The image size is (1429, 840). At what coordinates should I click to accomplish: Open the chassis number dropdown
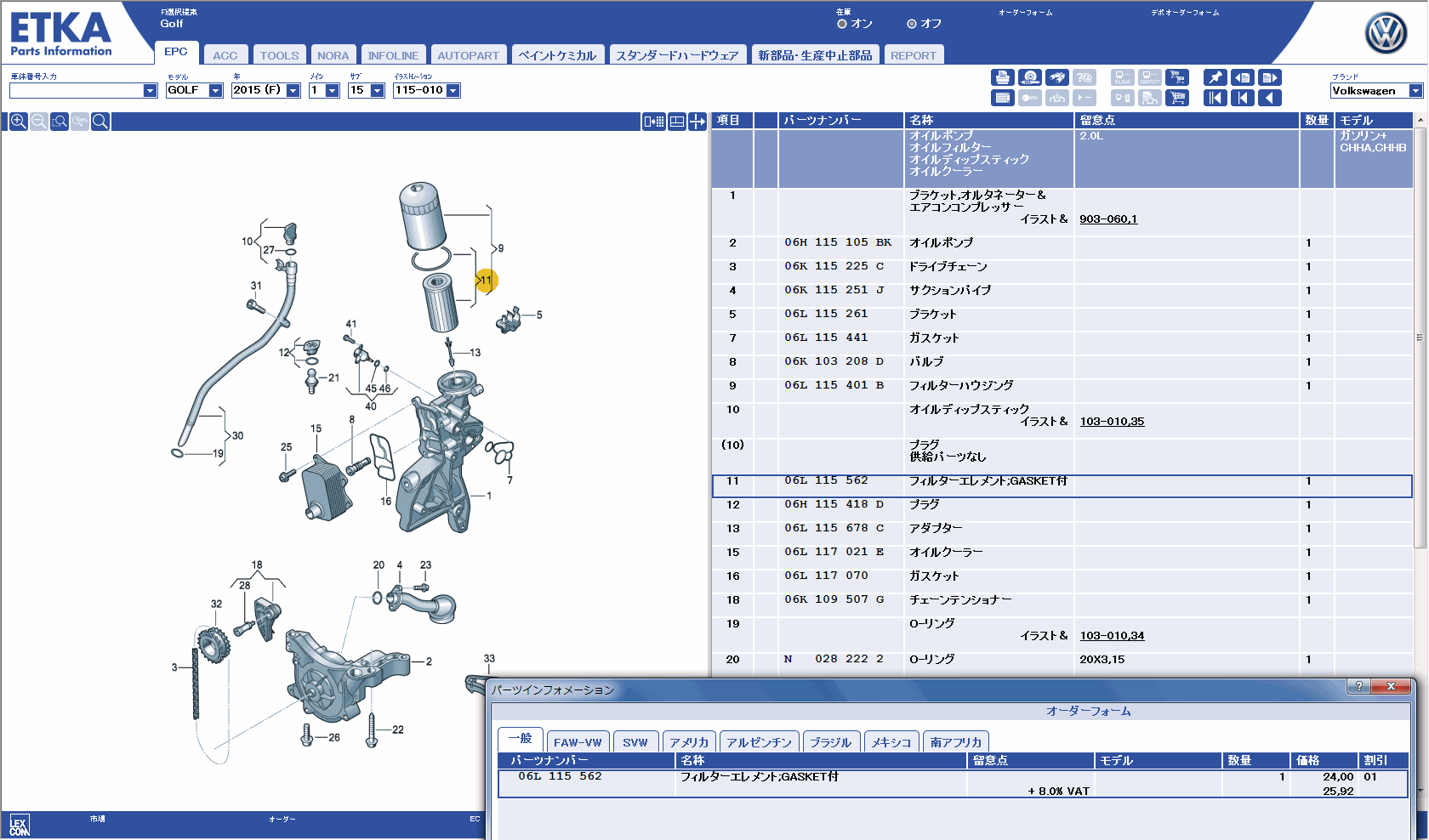[151, 90]
